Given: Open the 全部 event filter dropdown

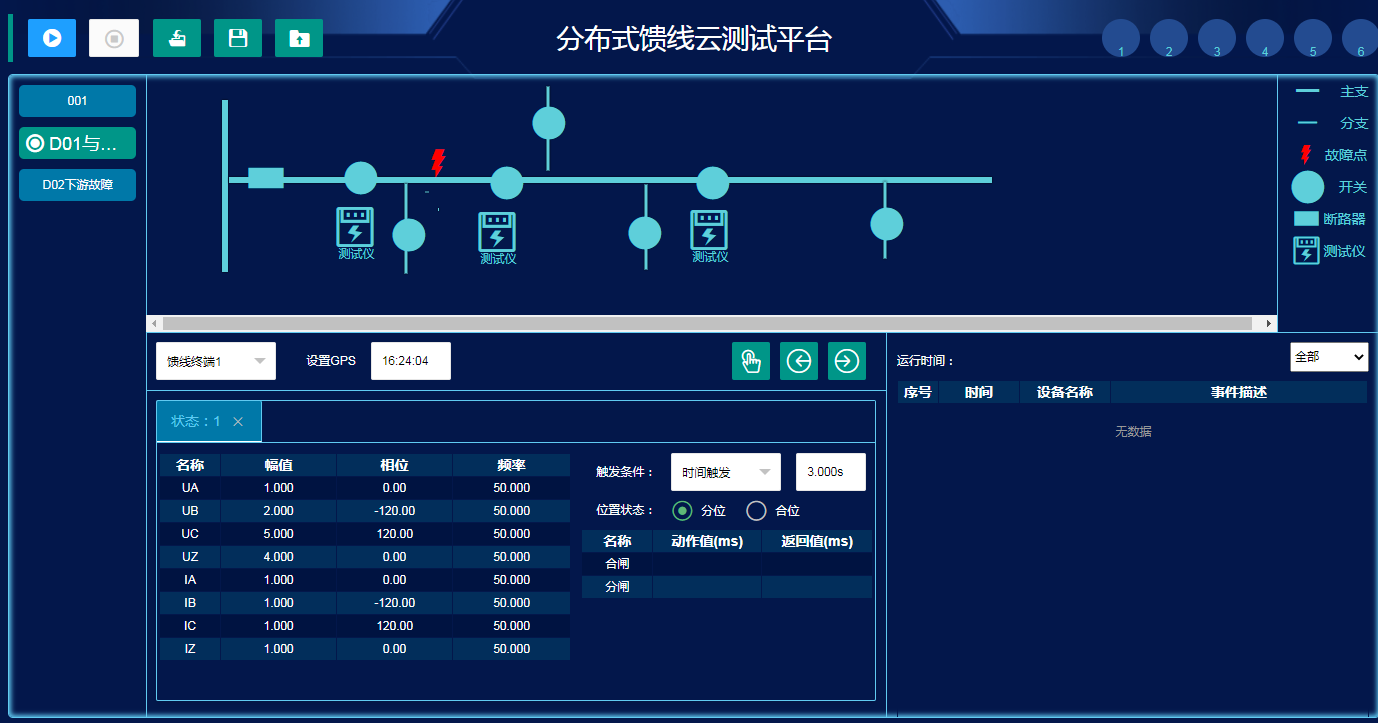Looking at the screenshot, I should point(1329,357).
